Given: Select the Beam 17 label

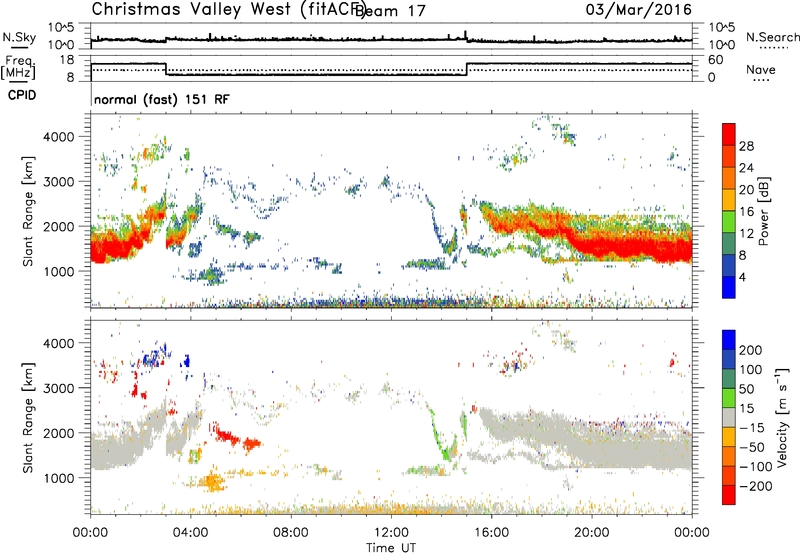Looking at the screenshot, I should [390, 11].
